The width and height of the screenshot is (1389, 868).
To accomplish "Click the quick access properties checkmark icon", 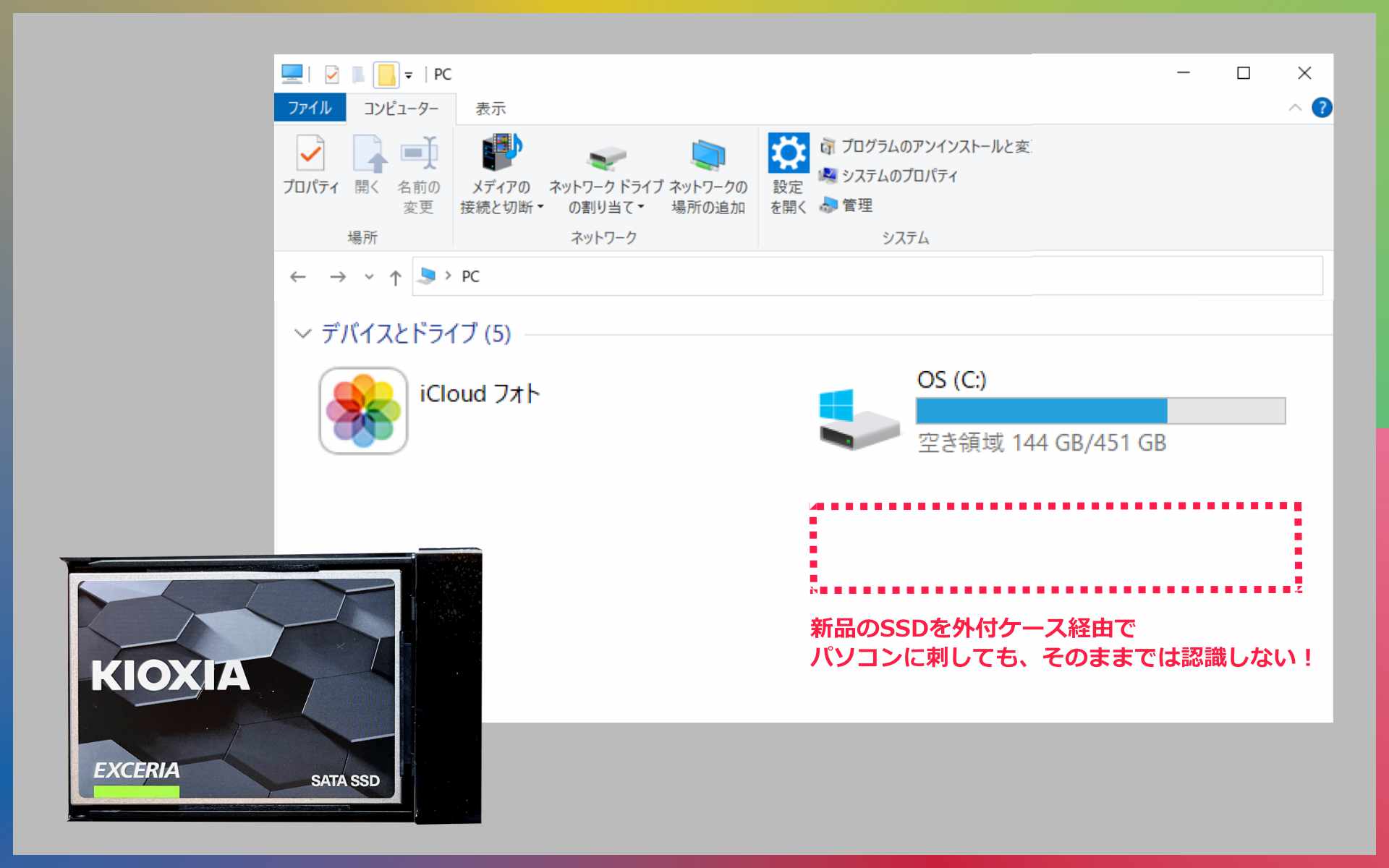I will click(x=332, y=74).
